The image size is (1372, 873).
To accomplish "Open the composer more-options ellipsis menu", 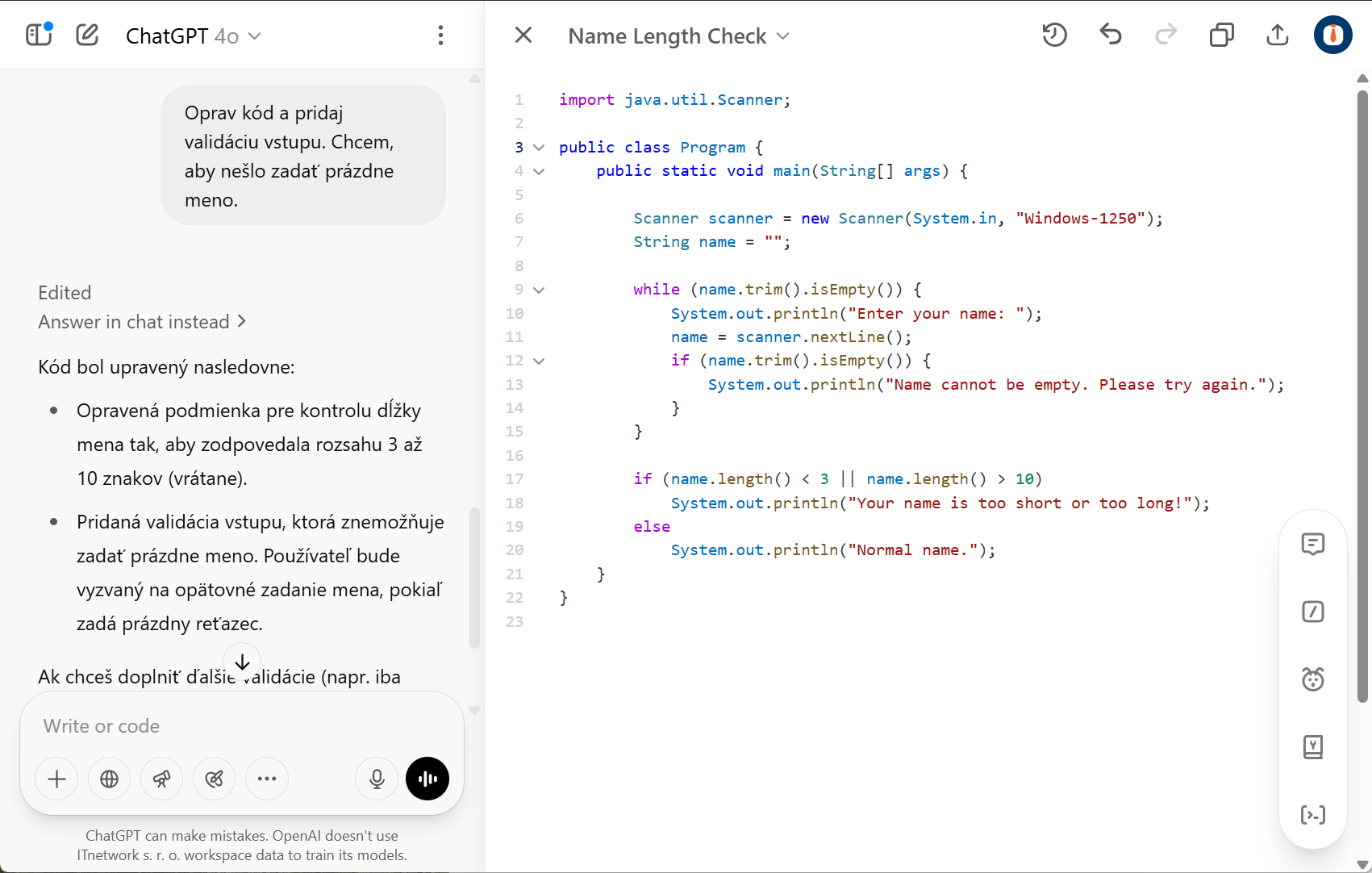I will point(266,779).
